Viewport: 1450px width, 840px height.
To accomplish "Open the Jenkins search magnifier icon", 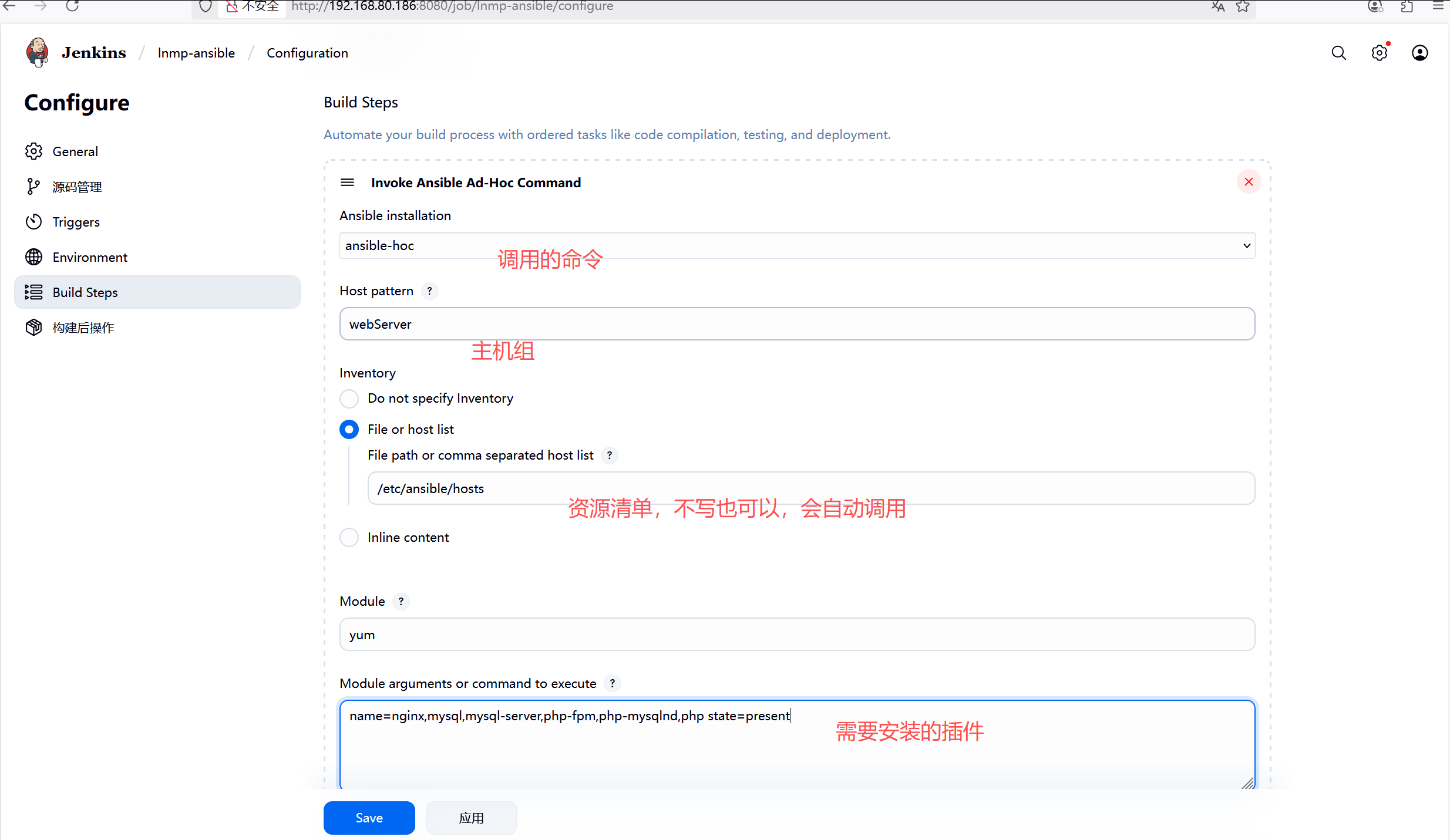I will click(x=1338, y=53).
